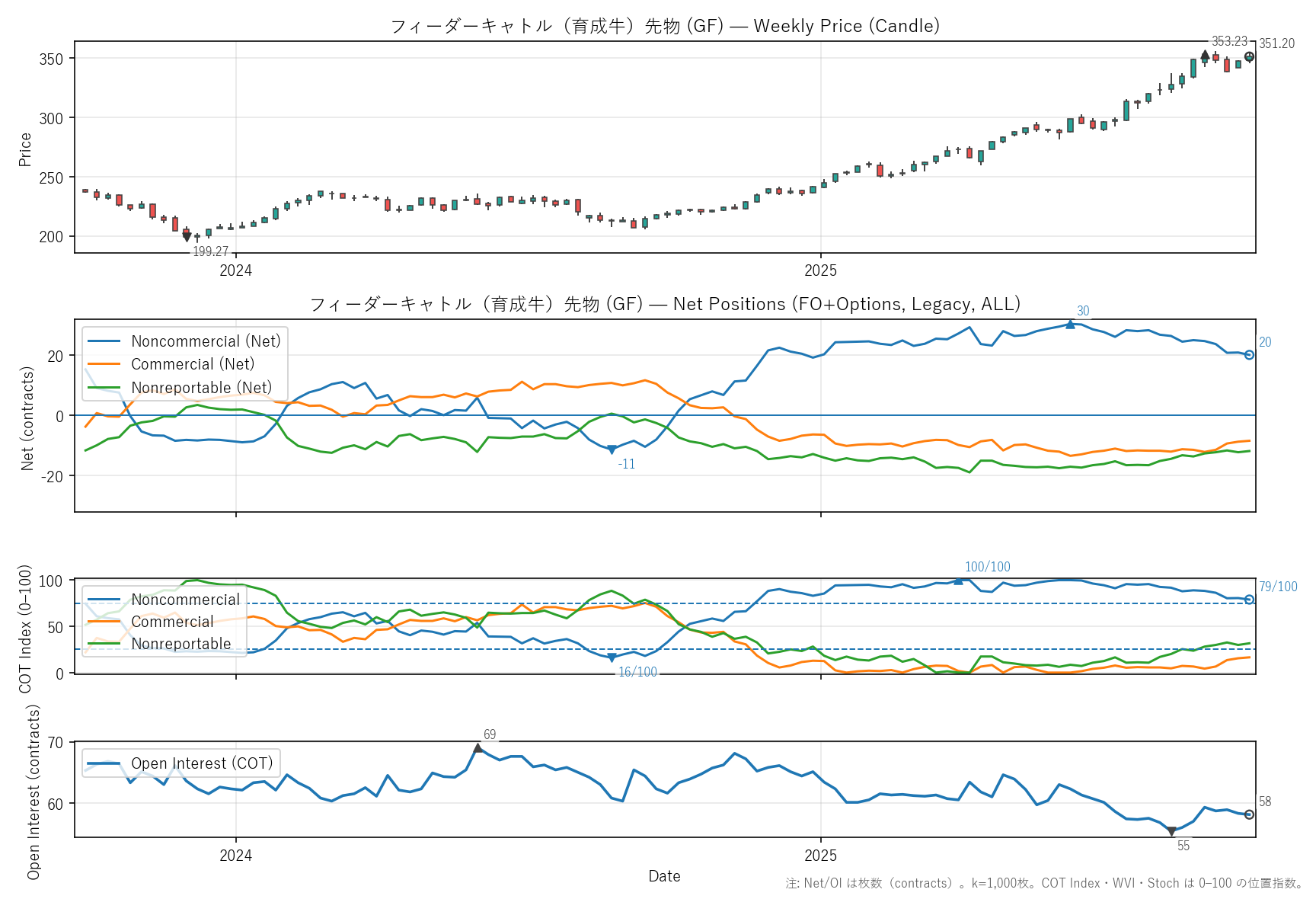Click the open interest low marker labeled 55

[1171, 832]
